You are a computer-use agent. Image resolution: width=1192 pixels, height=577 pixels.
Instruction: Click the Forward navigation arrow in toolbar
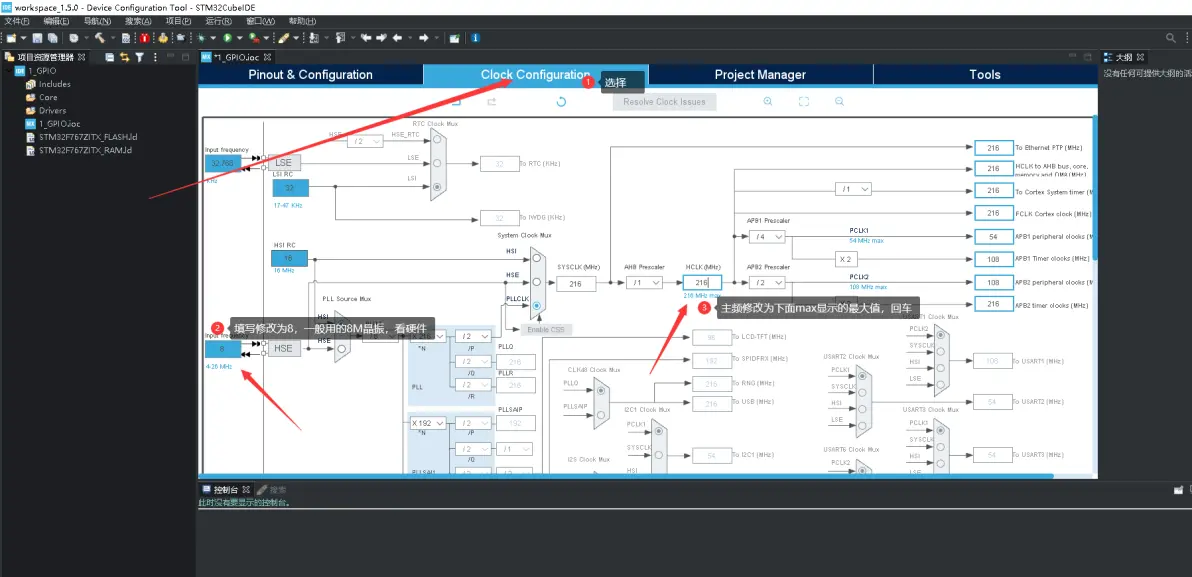pos(423,37)
